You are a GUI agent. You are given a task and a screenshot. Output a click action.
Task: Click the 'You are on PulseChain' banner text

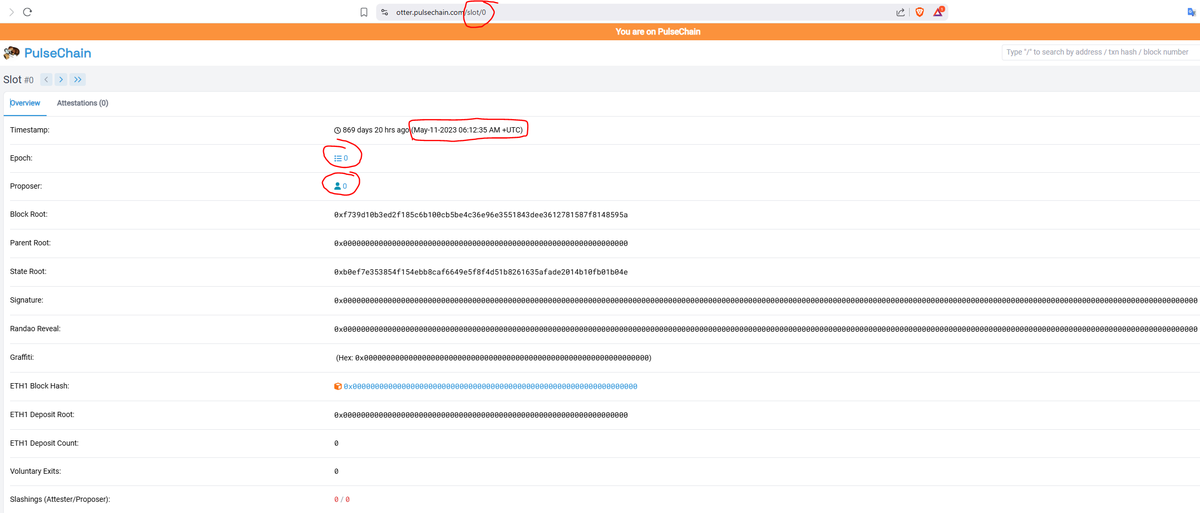(658, 32)
